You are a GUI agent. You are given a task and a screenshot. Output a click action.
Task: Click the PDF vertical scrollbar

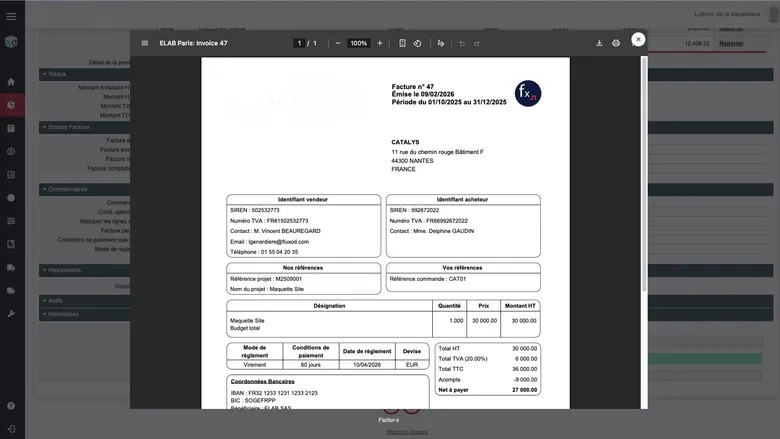point(643,180)
